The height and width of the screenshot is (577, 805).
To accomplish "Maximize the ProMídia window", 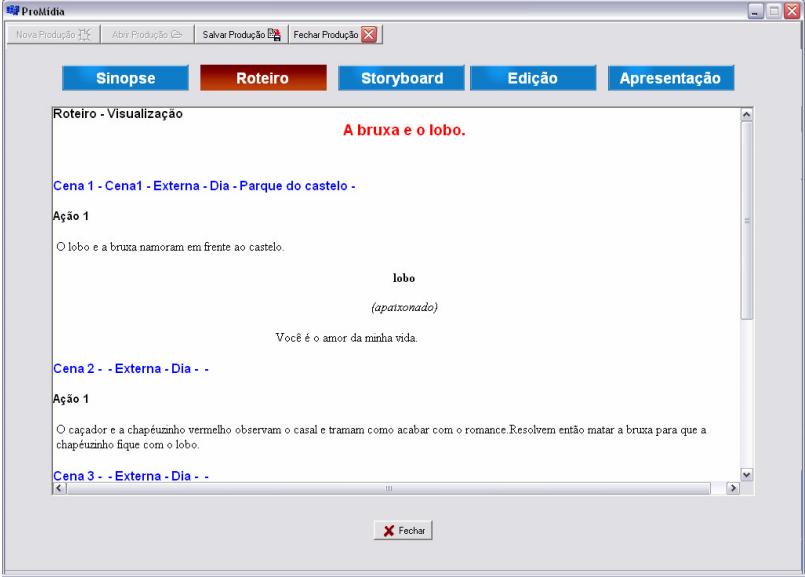I will (774, 9).
